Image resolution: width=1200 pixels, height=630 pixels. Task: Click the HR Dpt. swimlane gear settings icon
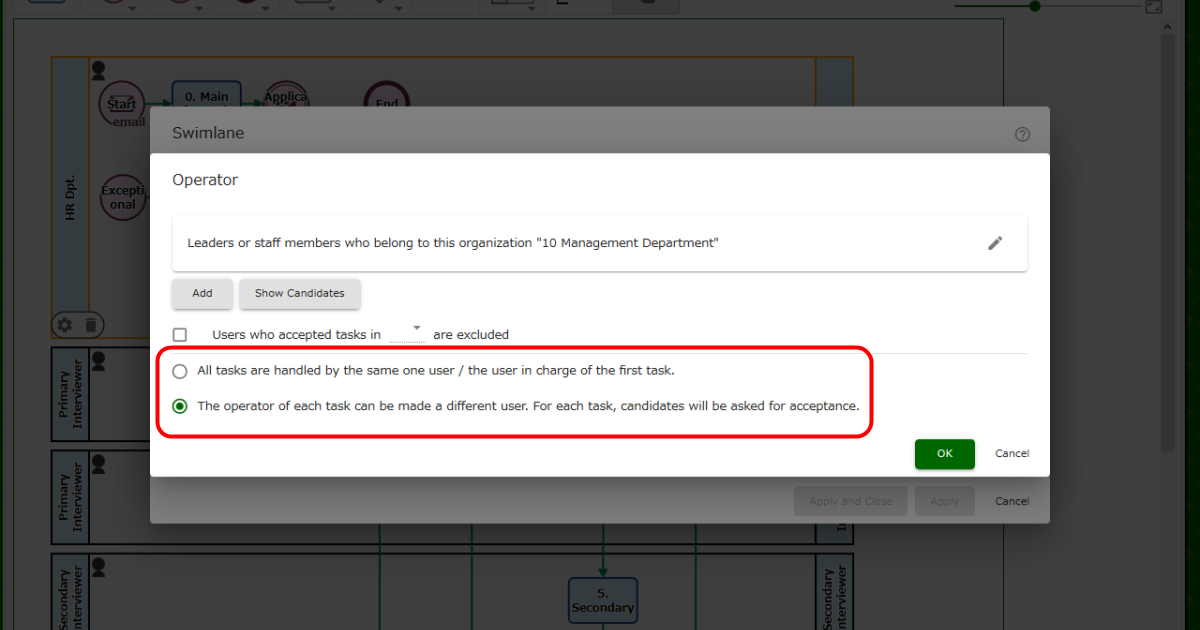pyautogui.click(x=65, y=324)
